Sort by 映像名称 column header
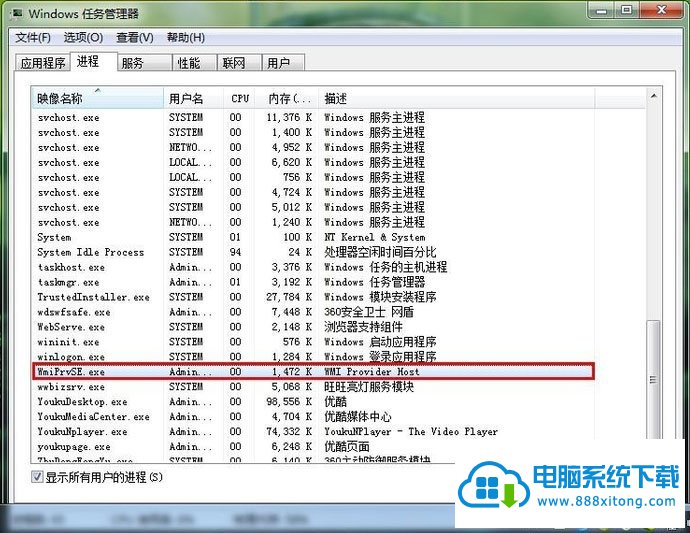 pyautogui.click(x=97, y=99)
